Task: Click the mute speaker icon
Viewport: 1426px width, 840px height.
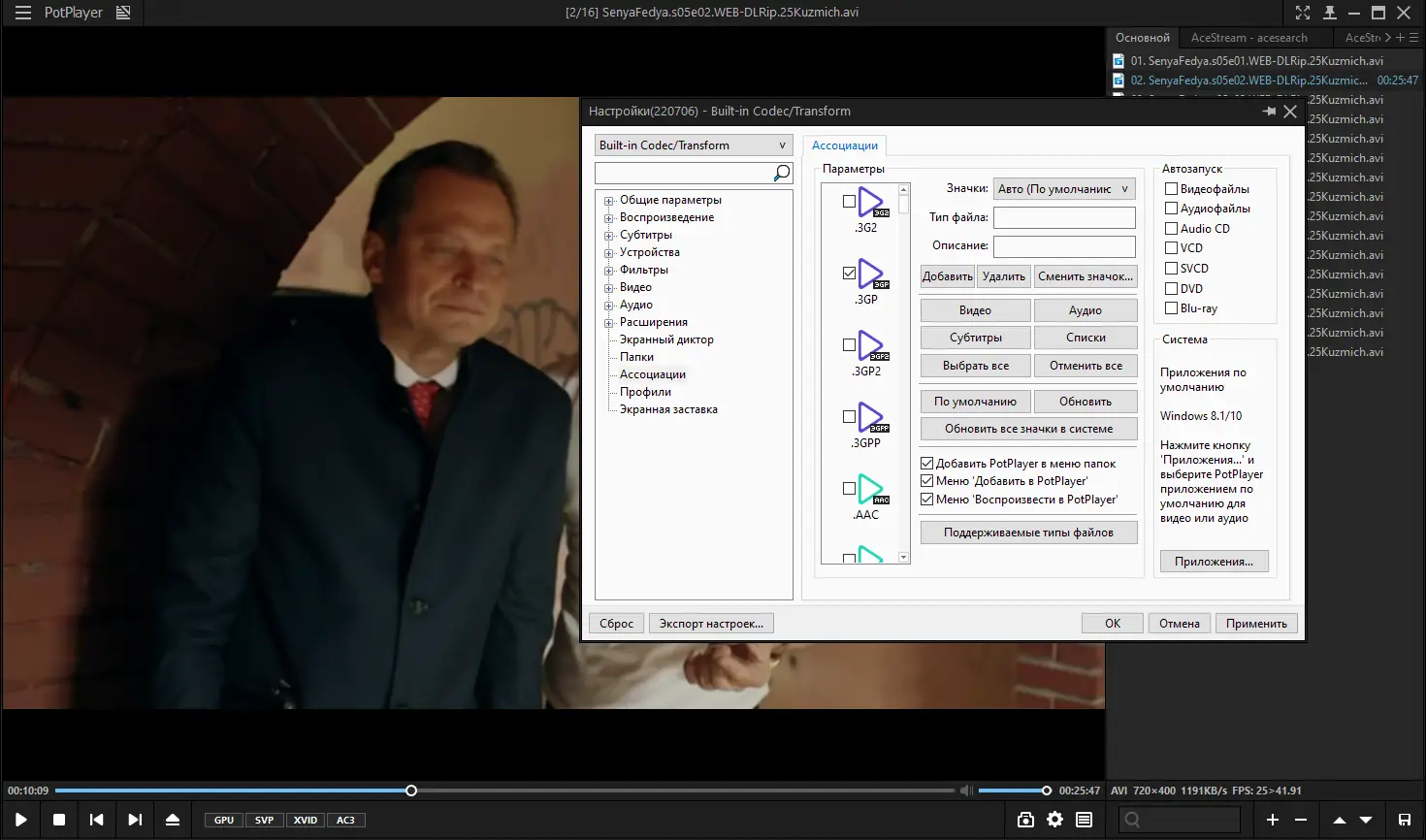Action: 966,791
